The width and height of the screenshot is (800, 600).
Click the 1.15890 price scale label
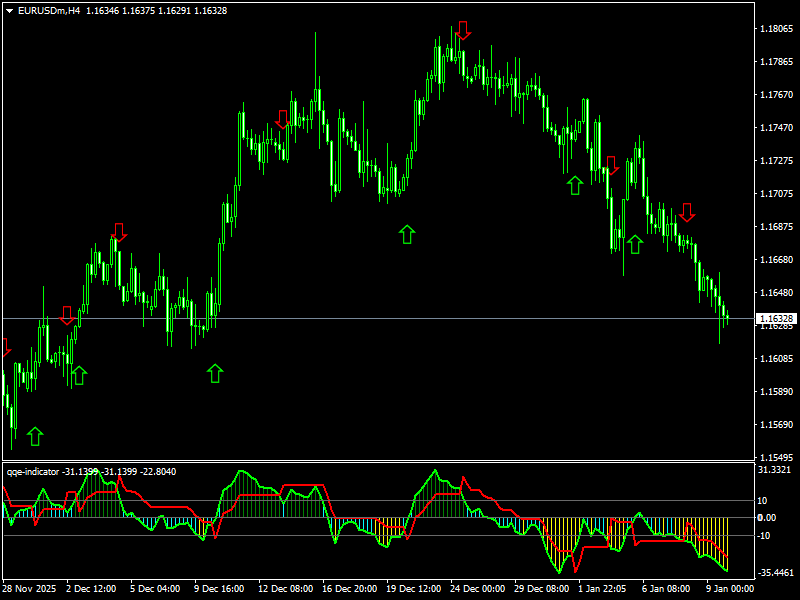tap(777, 391)
